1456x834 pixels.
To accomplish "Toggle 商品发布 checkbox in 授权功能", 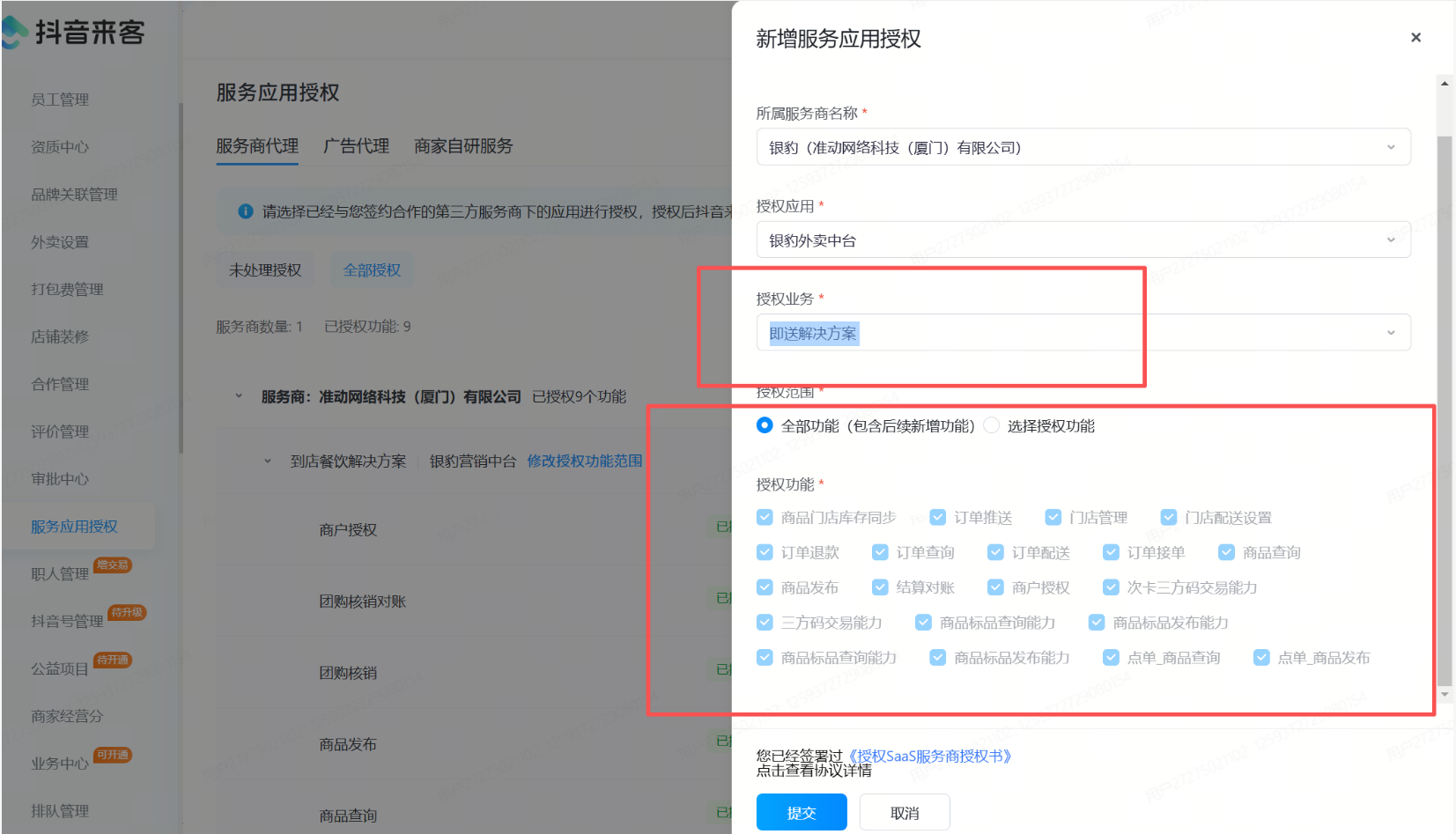I will (765, 587).
